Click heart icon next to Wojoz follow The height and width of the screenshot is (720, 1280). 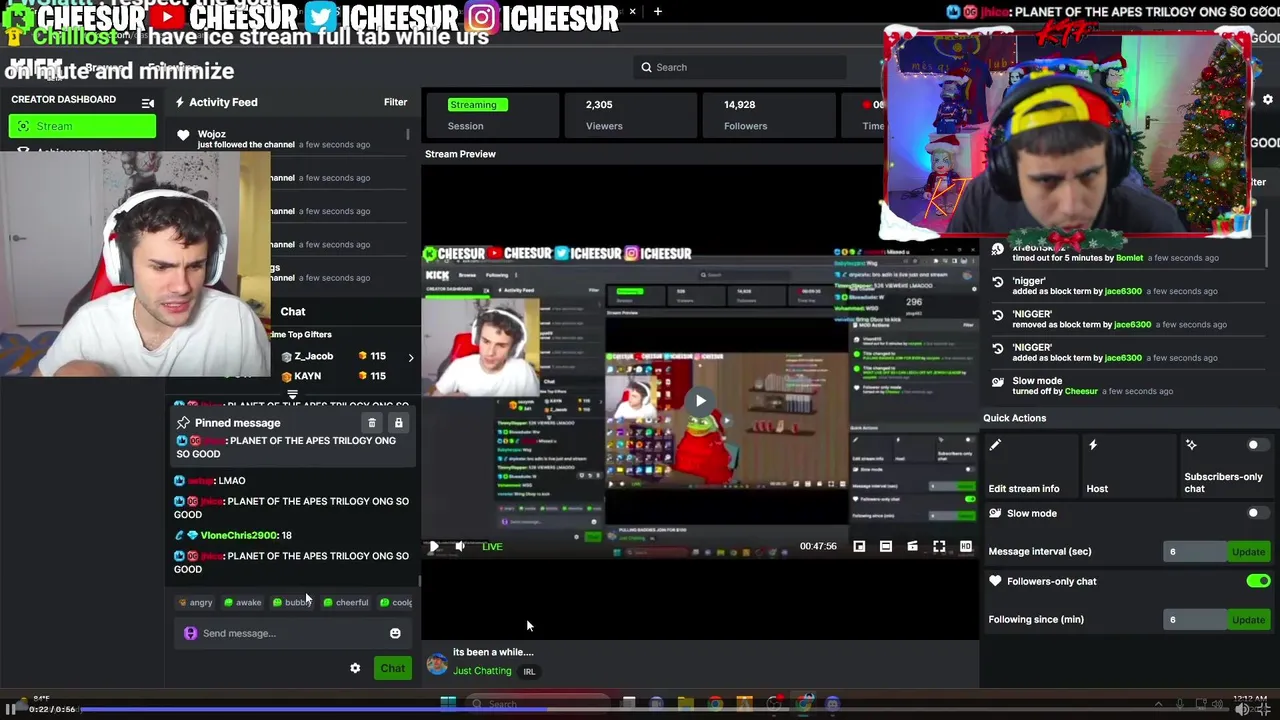point(183,135)
